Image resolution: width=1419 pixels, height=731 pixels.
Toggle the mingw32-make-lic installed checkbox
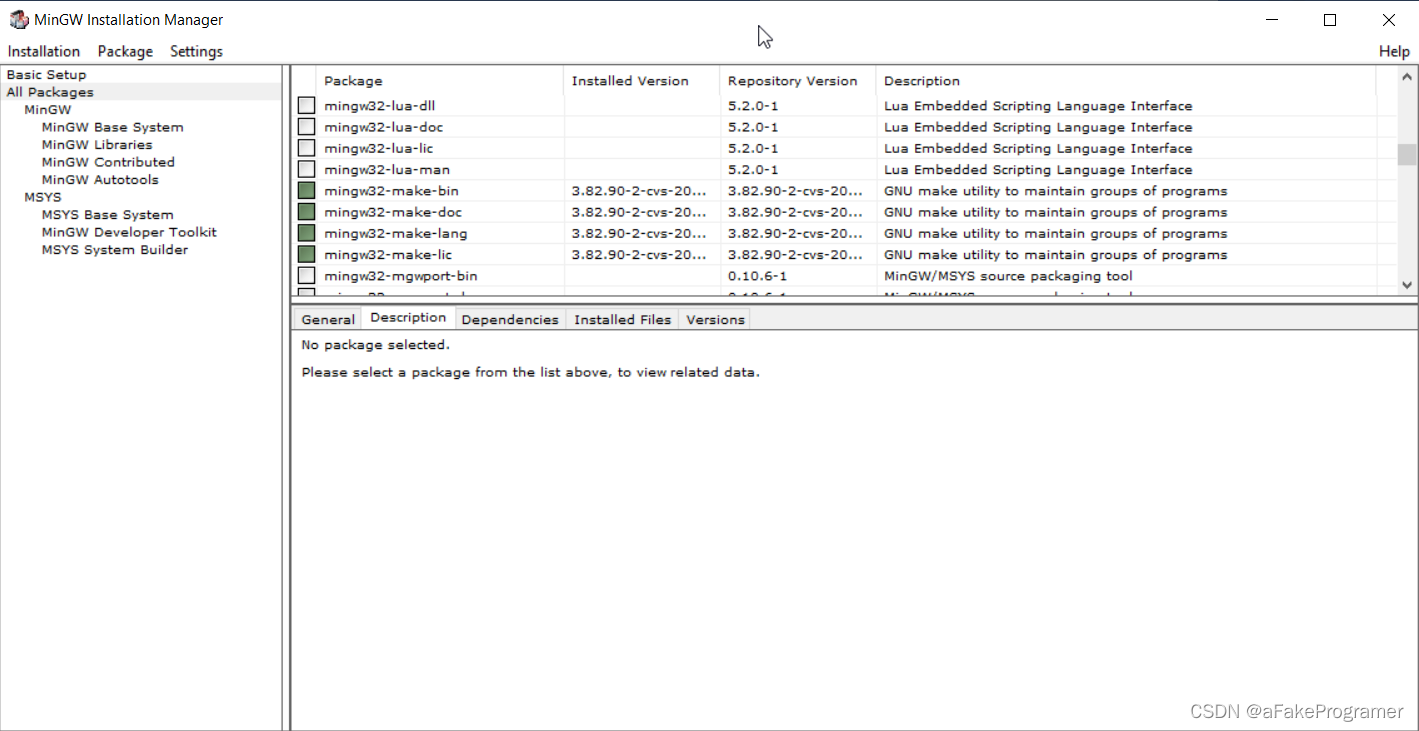pyautogui.click(x=306, y=254)
